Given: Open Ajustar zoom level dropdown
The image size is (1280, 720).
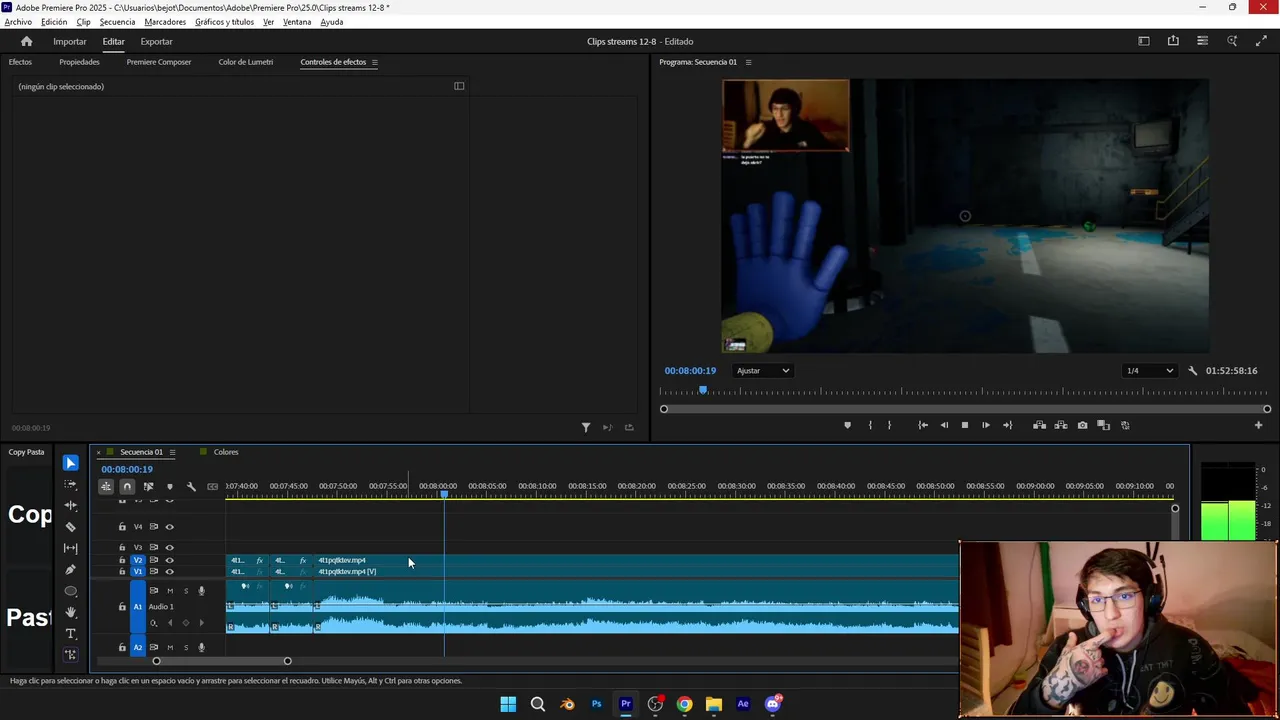Looking at the screenshot, I should click(x=763, y=371).
